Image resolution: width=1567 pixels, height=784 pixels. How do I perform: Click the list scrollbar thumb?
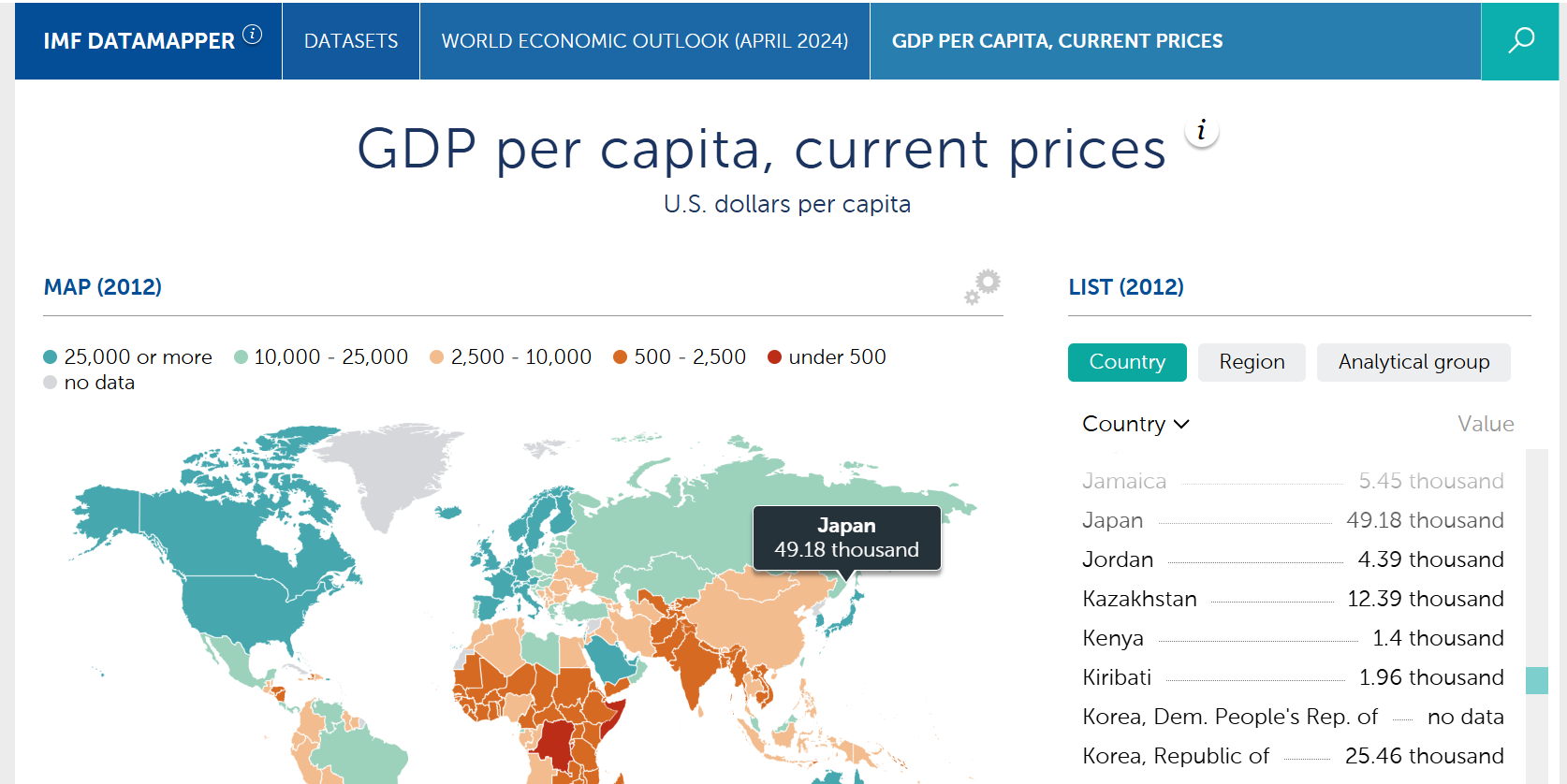pyautogui.click(x=1536, y=680)
